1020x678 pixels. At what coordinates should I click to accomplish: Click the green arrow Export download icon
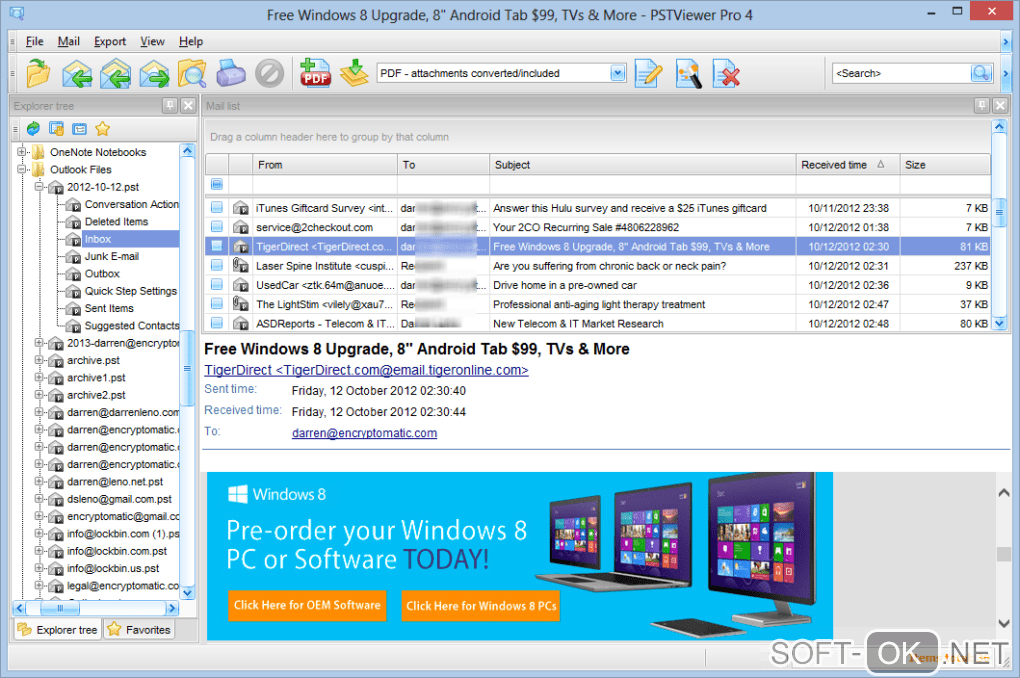(355, 73)
